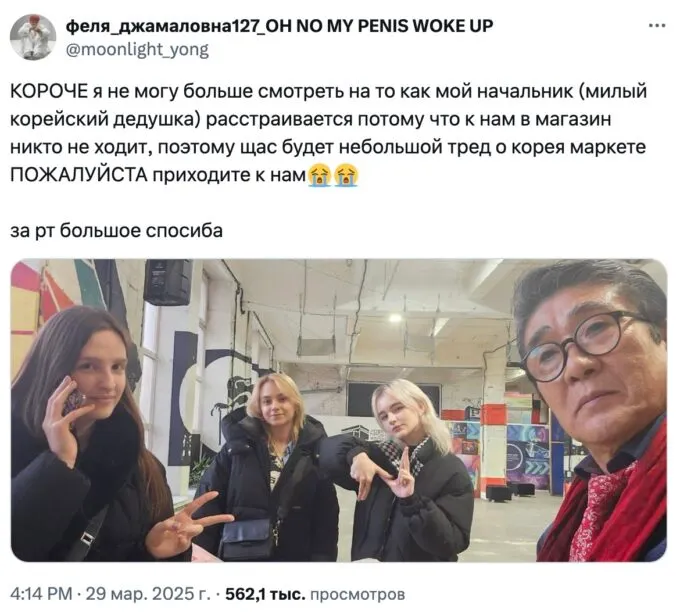Open the 4:14 PM timestamp link
This screenshot has width=680, height=616.
41,593
